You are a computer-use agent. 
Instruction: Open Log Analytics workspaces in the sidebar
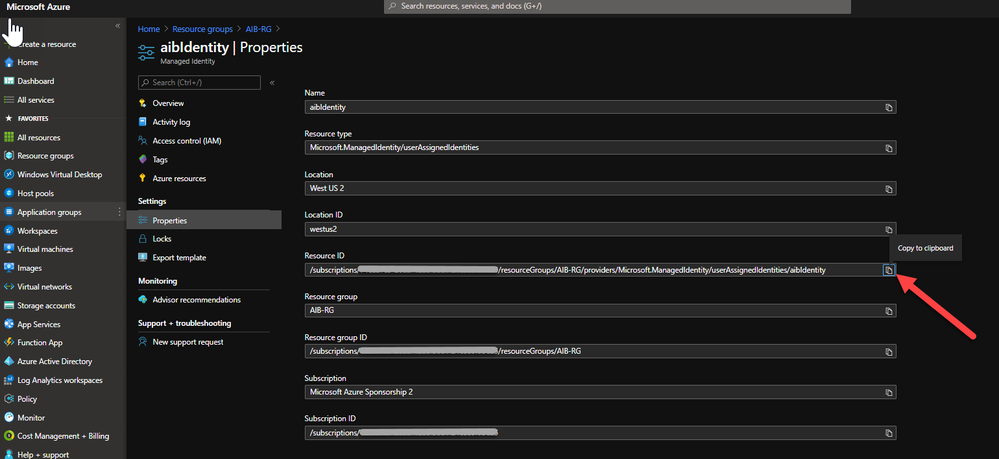62,380
